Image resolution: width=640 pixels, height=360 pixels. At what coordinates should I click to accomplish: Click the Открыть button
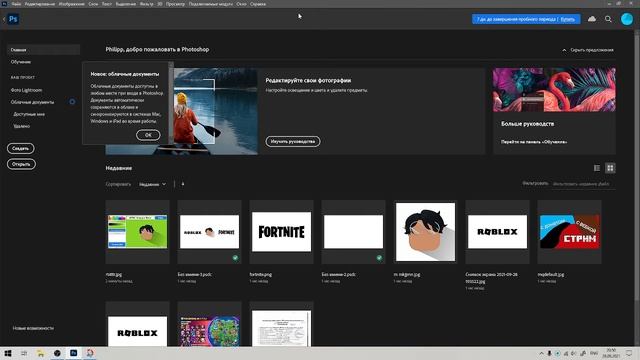click(x=21, y=164)
